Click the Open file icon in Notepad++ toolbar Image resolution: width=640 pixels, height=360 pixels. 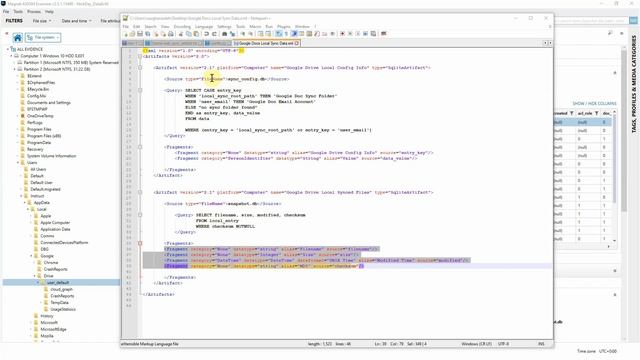132,34
